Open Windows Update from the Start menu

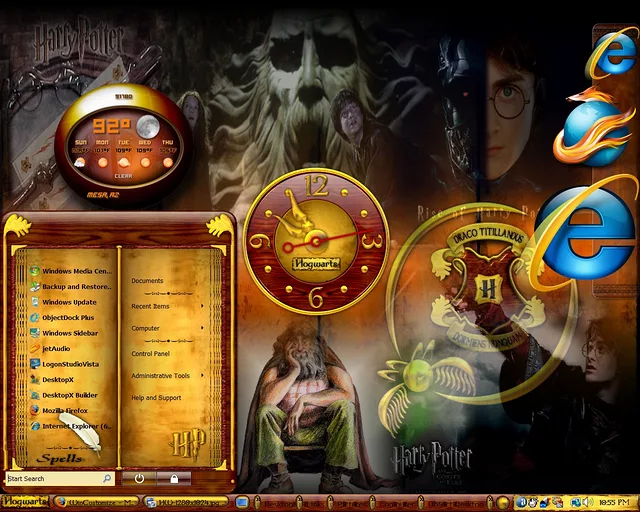pyautogui.click(x=69, y=302)
